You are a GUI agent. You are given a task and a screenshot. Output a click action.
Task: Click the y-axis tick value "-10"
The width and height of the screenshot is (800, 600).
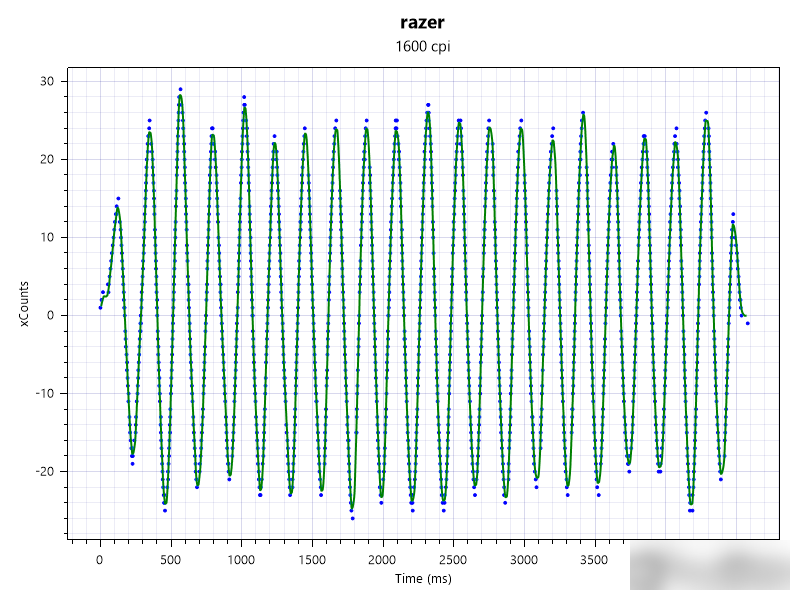click(44, 393)
